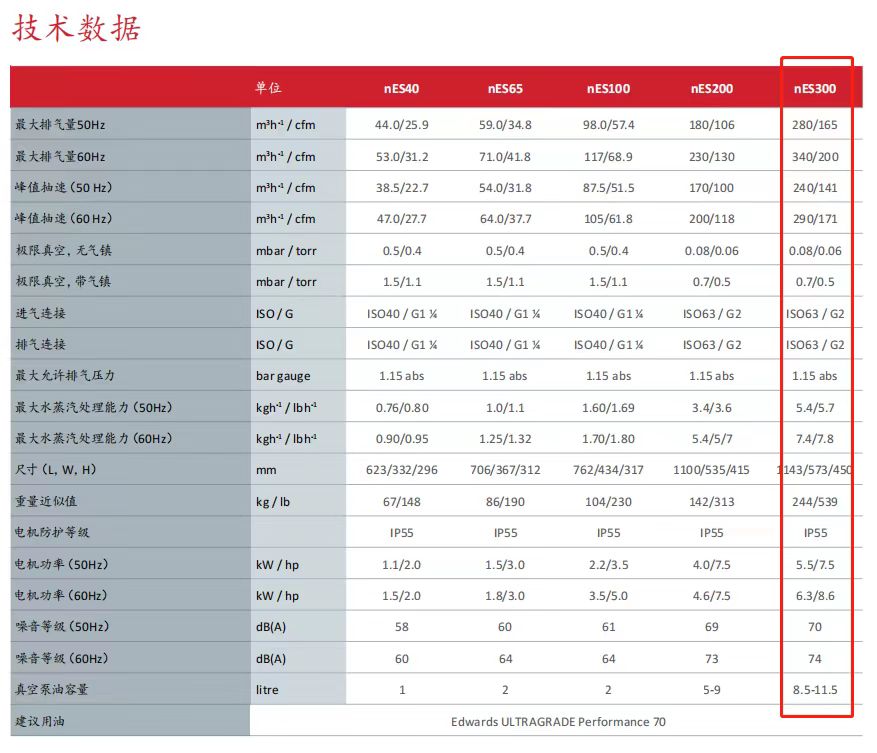
Task: Click the 340/200 cell under nES300
Action: tap(815, 157)
